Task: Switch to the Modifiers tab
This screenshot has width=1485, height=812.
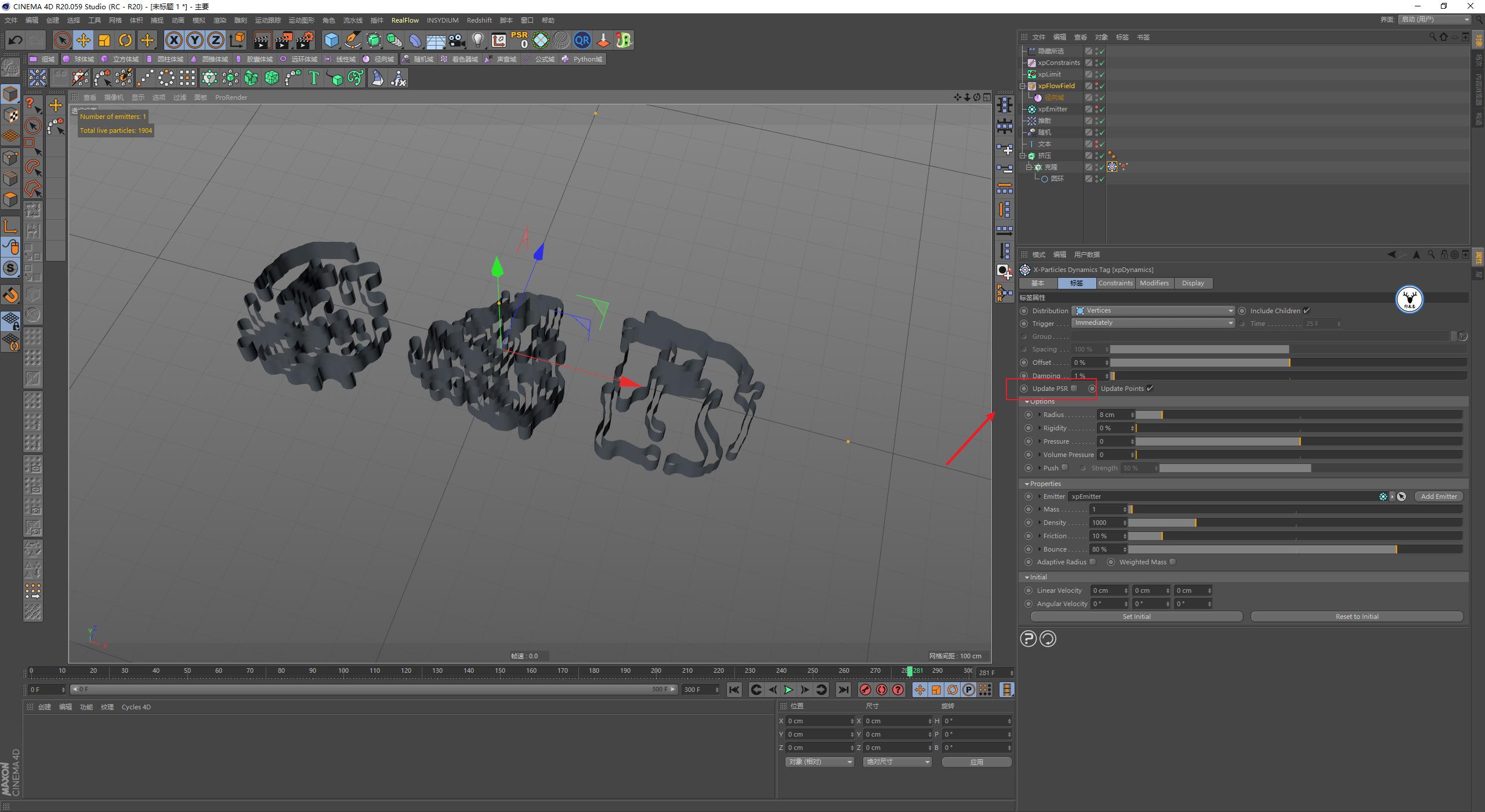Action: point(1154,283)
